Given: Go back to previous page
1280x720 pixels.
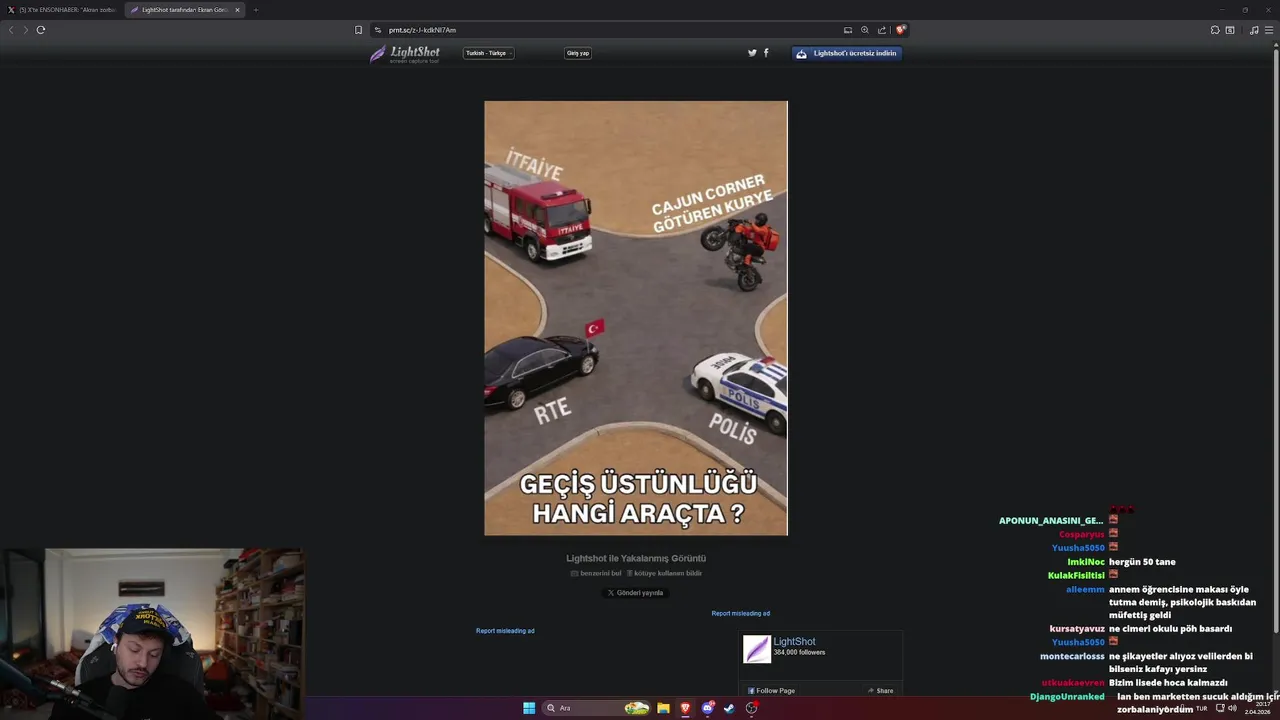Looking at the screenshot, I should pos(11,30).
